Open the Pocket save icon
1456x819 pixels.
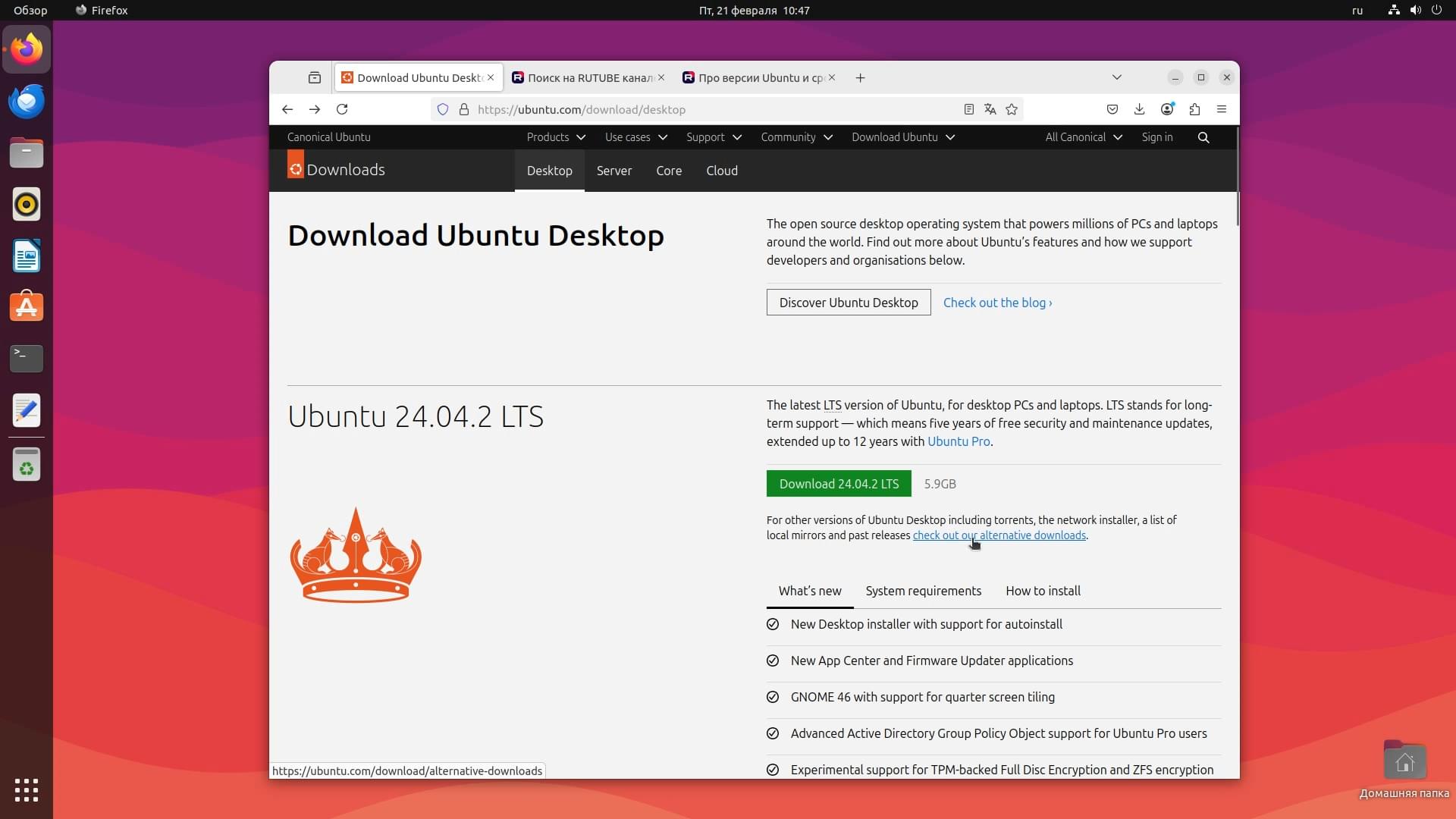click(x=1112, y=109)
